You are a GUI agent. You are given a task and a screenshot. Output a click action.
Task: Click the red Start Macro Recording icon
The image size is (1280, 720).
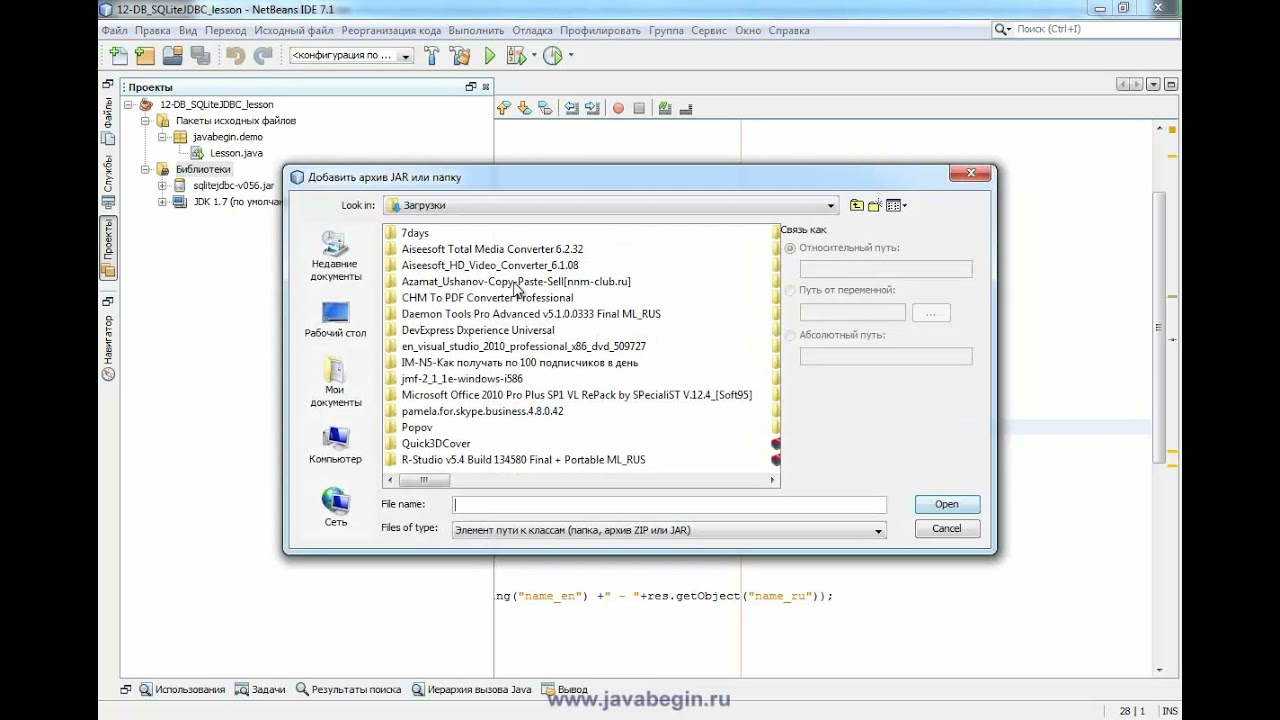[618, 108]
